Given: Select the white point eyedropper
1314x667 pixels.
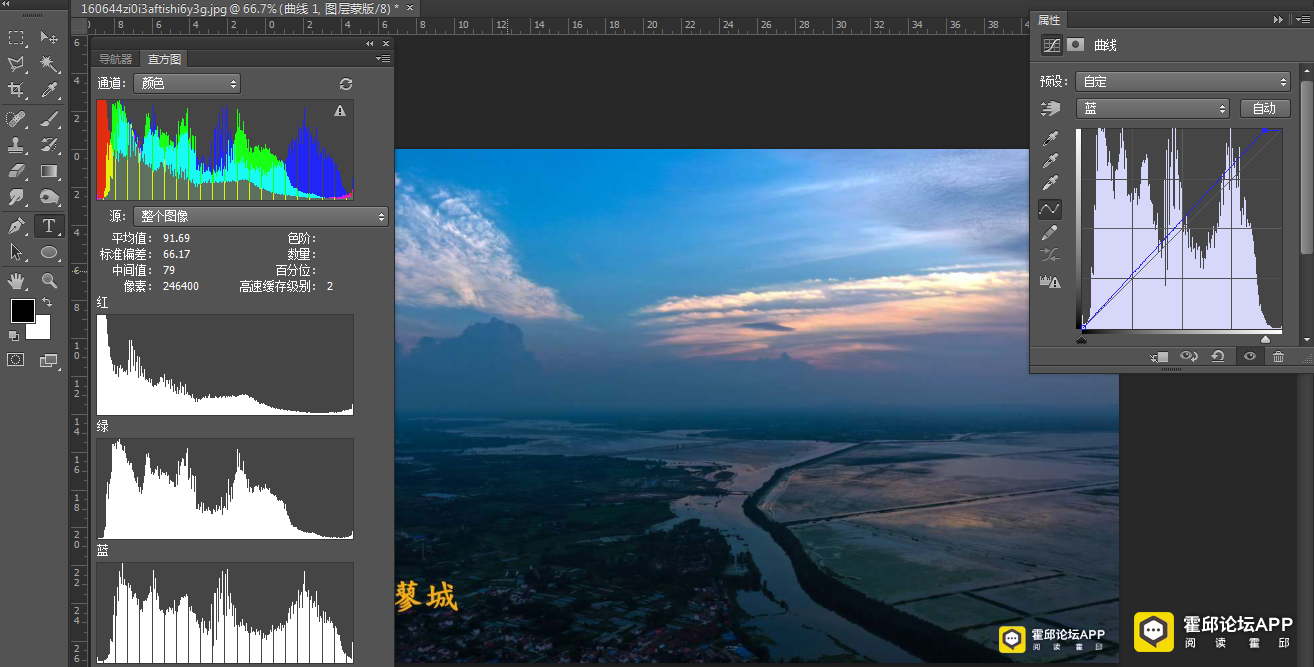Looking at the screenshot, I should click(1050, 184).
